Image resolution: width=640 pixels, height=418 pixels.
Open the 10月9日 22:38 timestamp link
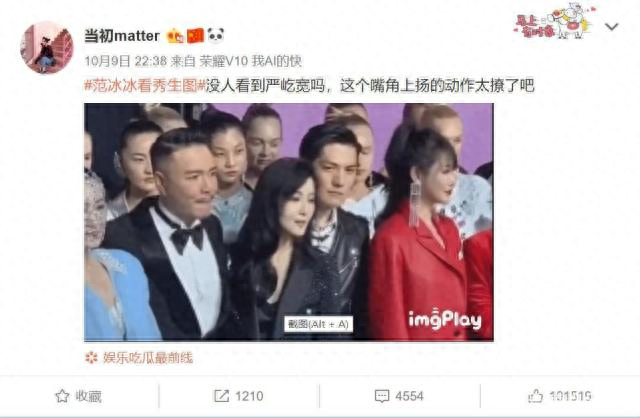[126, 61]
